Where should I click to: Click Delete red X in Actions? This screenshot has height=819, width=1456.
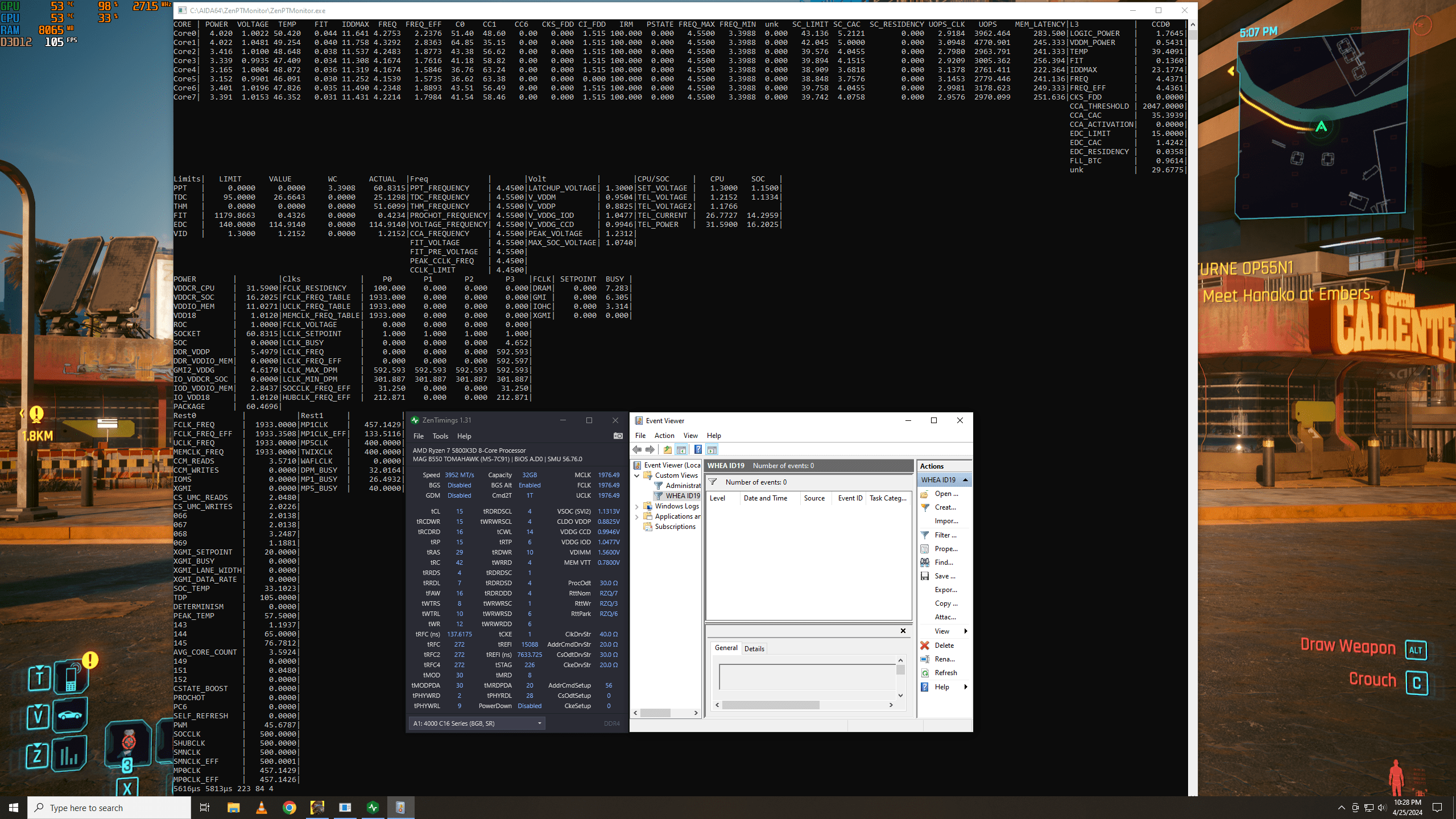click(x=925, y=645)
